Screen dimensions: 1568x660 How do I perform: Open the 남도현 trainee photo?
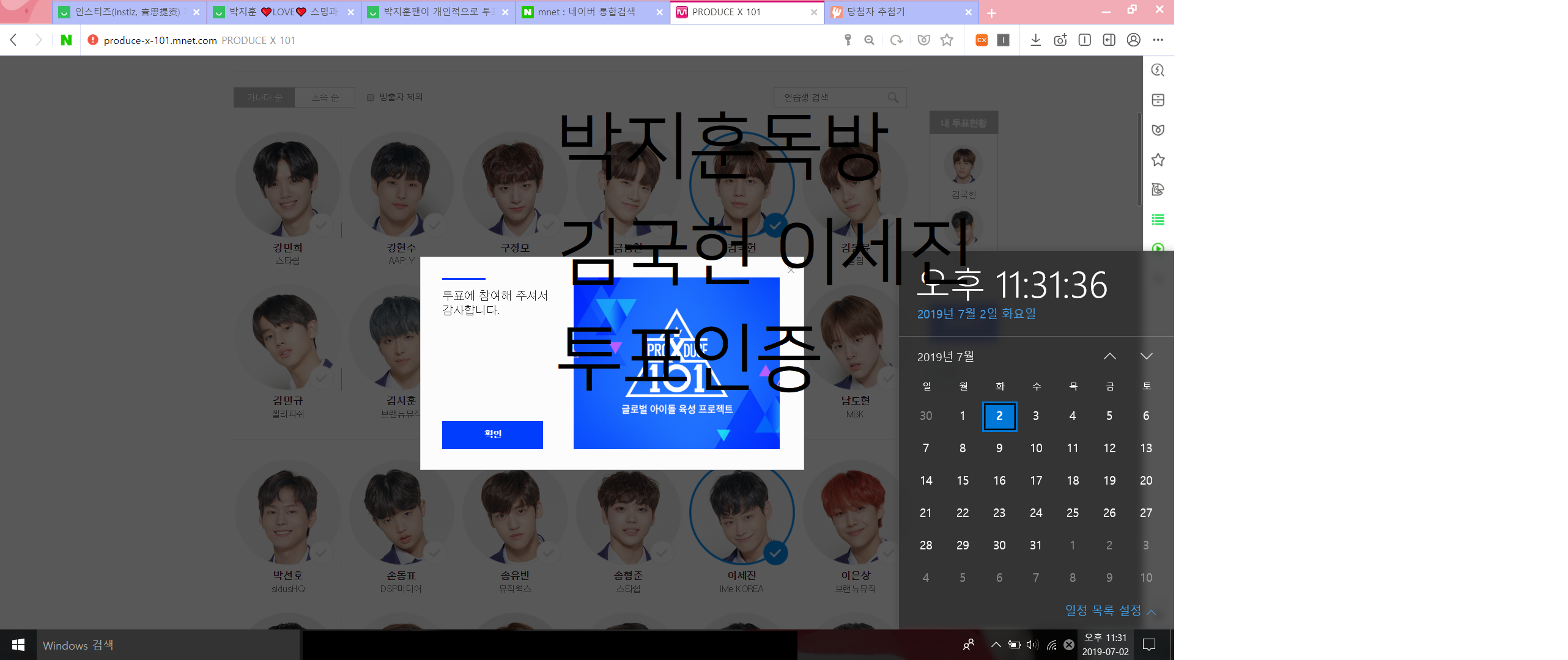point(855,338)
